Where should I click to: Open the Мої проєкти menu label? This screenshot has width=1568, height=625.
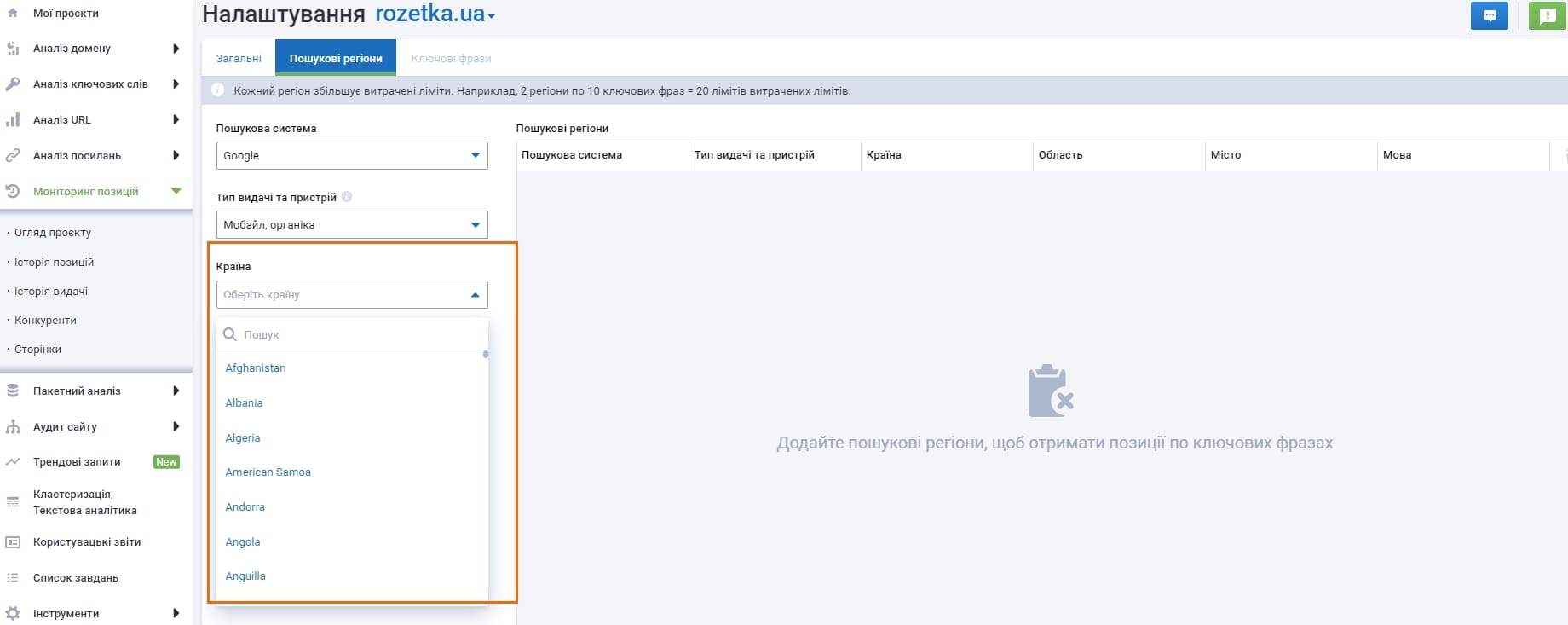[66, 14]
